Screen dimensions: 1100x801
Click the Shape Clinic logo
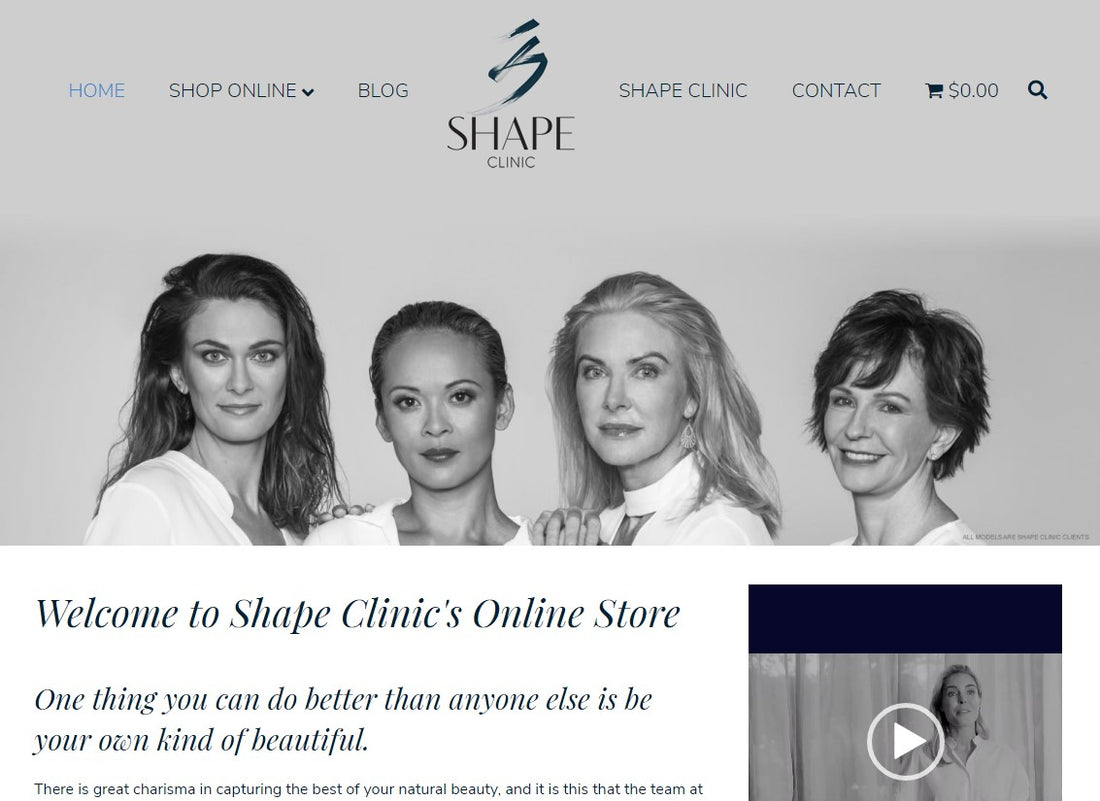[x=511, y=95]
